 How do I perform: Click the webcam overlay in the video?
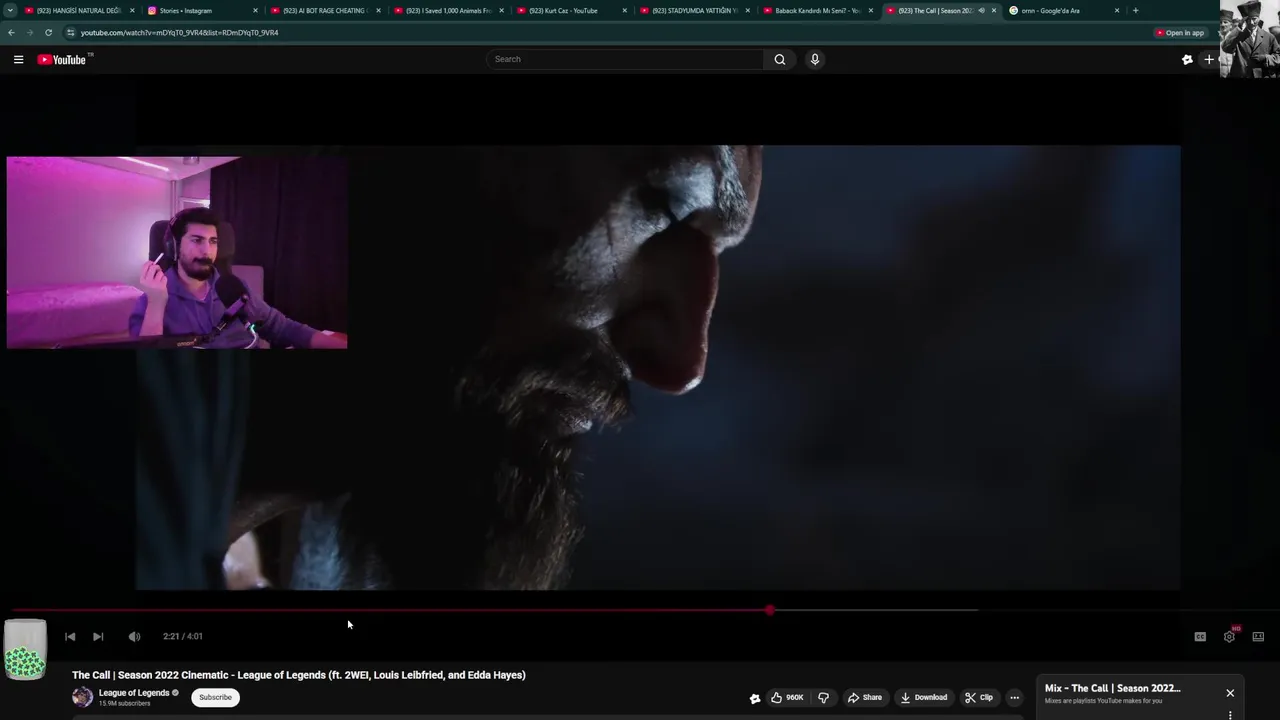177,252
